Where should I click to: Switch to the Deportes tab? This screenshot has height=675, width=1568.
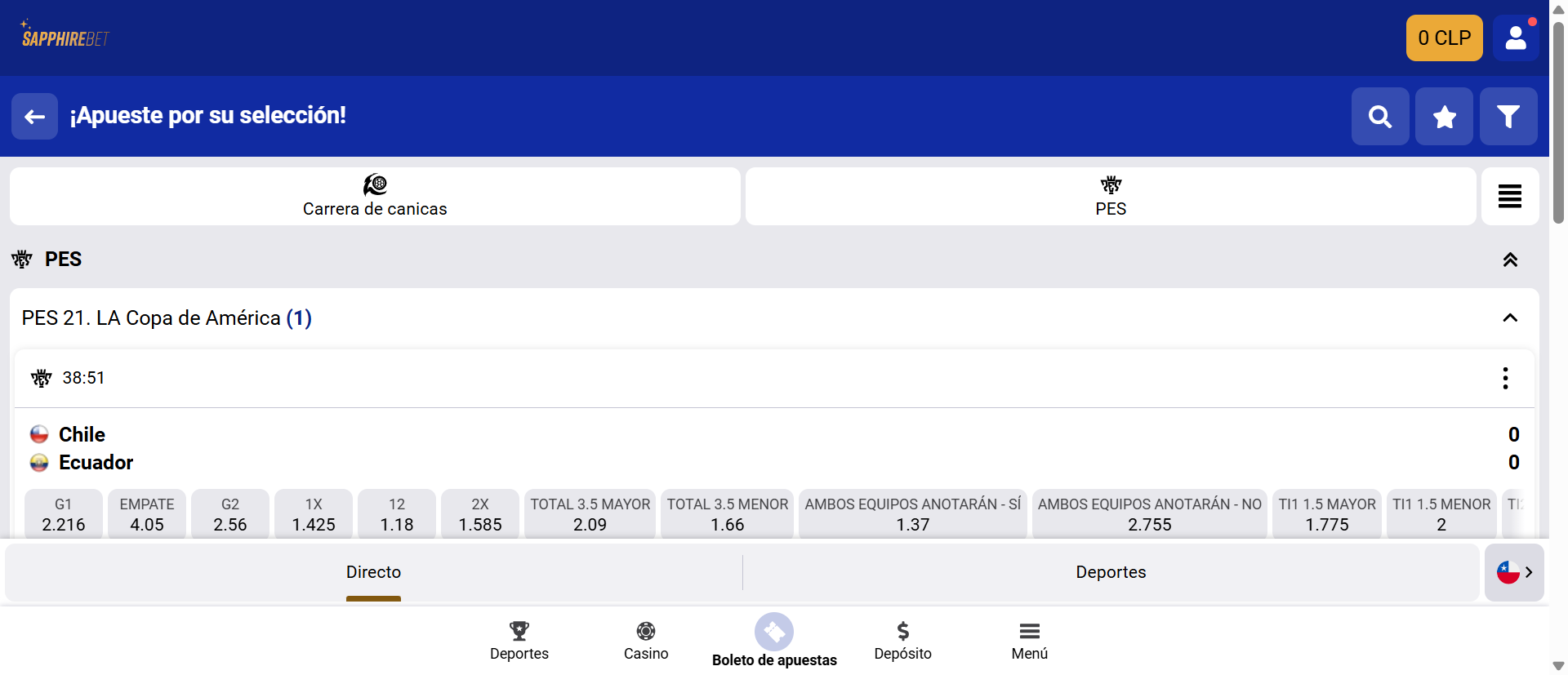coord(1111,572)
